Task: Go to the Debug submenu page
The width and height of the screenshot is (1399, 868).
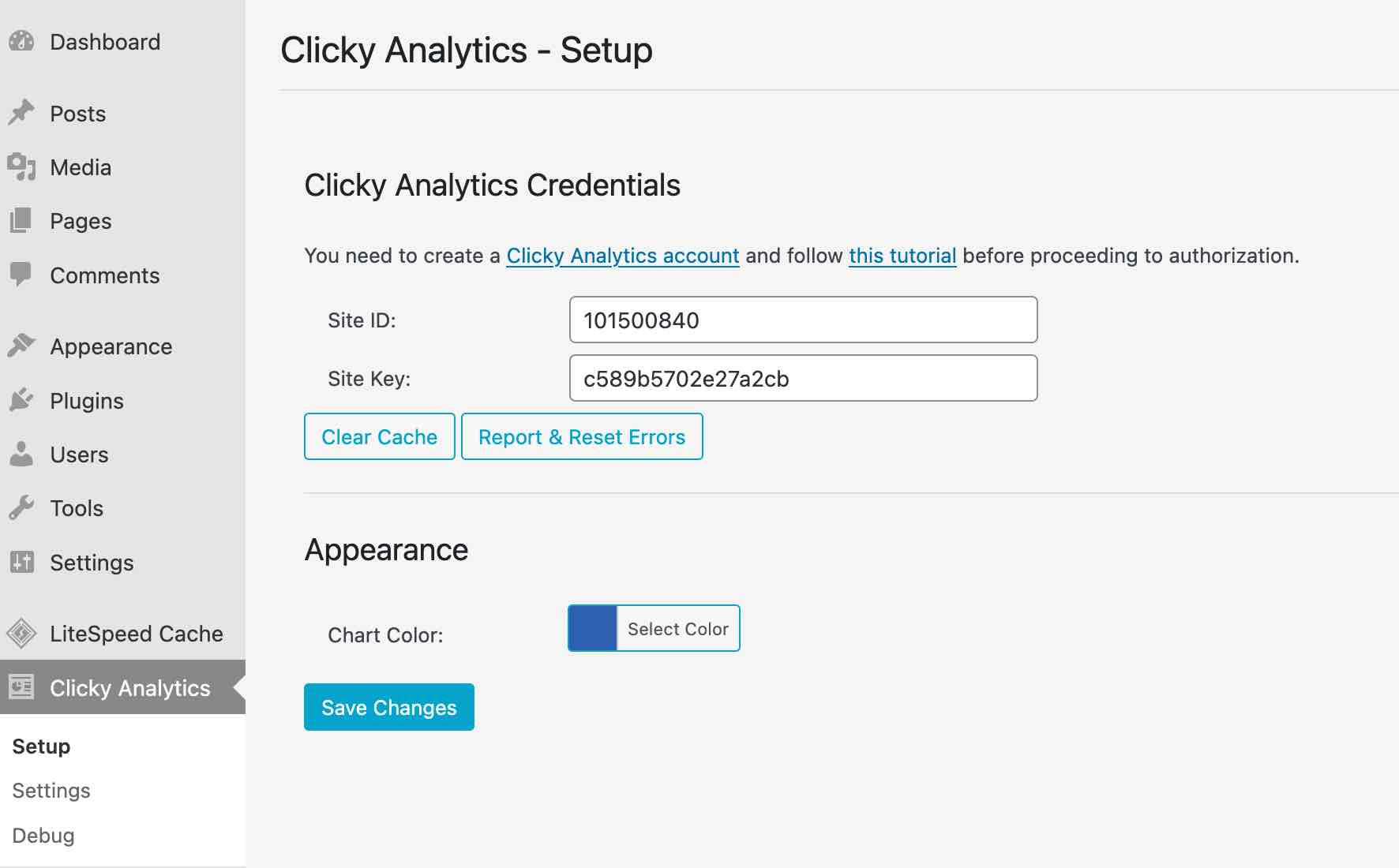Action: click(43, 836)
